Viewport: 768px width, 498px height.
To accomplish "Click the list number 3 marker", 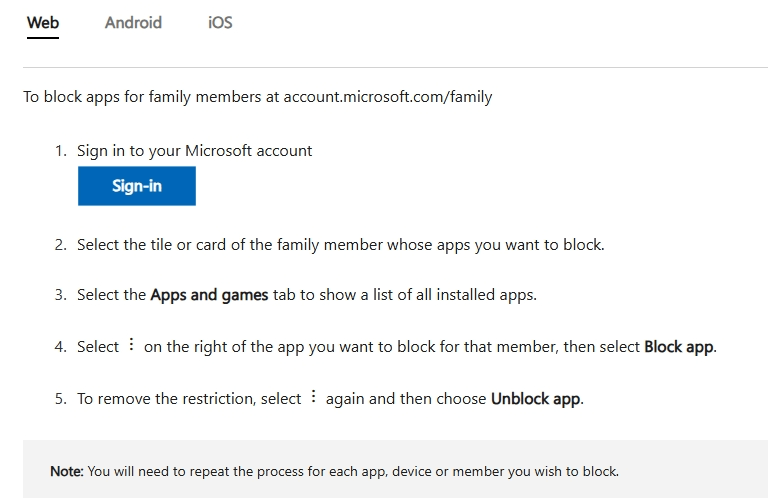I will [60, 295].
